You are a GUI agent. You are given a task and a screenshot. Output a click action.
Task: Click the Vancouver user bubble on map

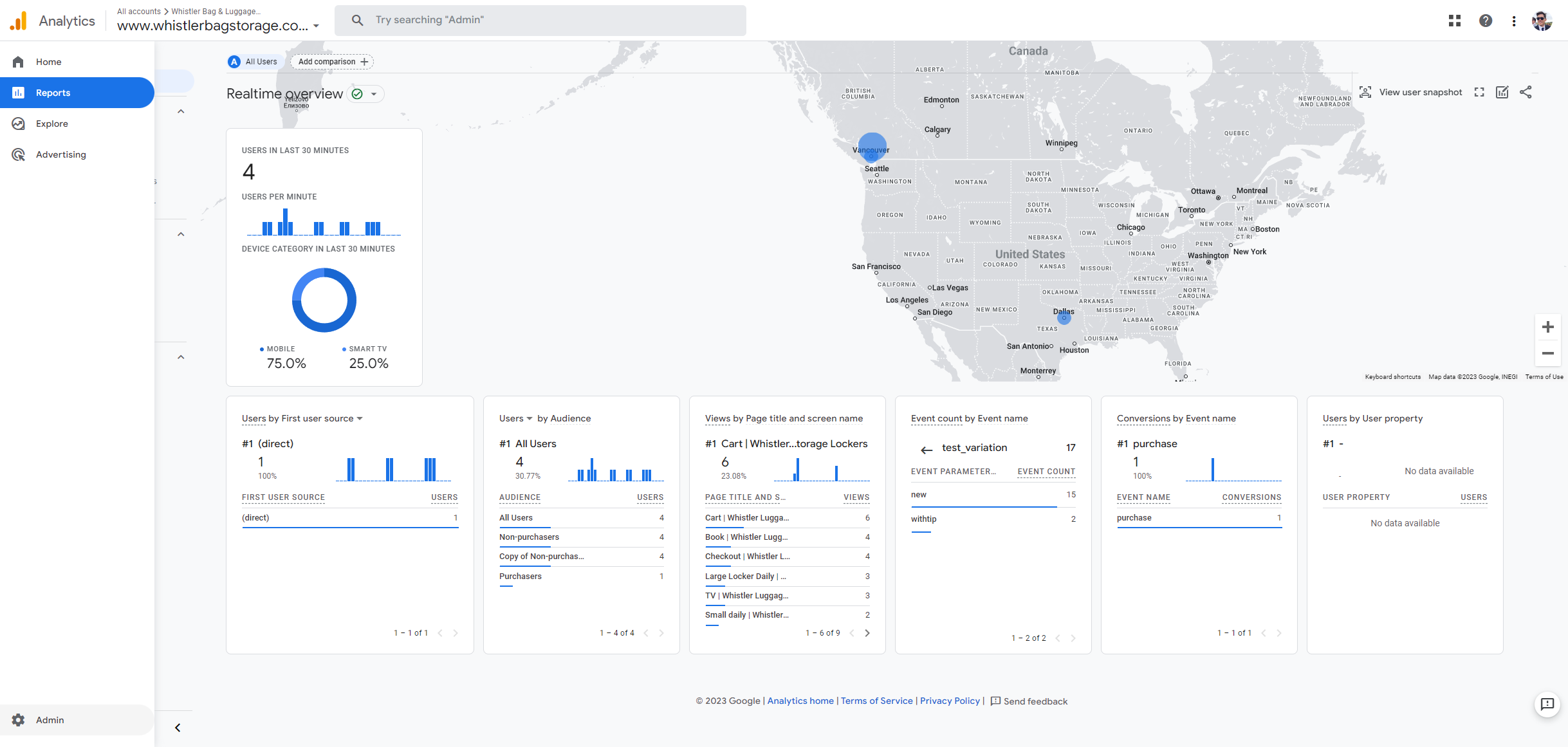pyautogui.click(x=872, y=147)
